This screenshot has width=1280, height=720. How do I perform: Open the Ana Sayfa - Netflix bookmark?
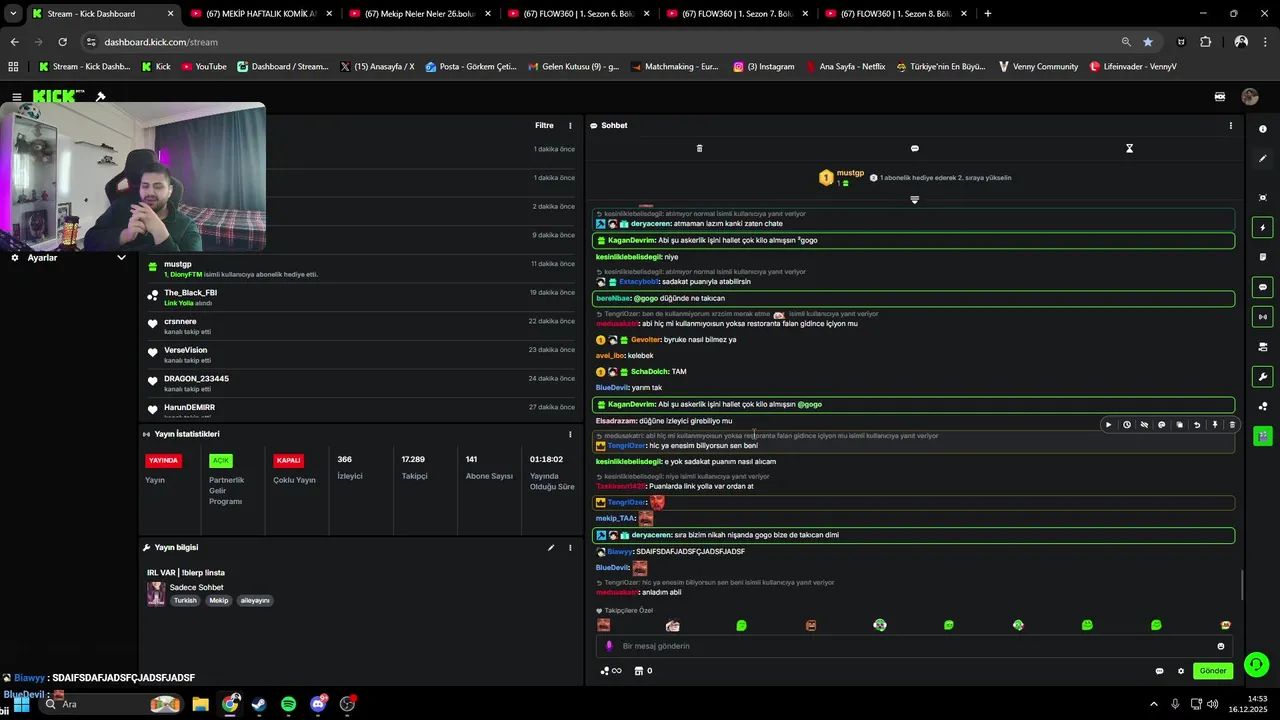pos(846,67)
